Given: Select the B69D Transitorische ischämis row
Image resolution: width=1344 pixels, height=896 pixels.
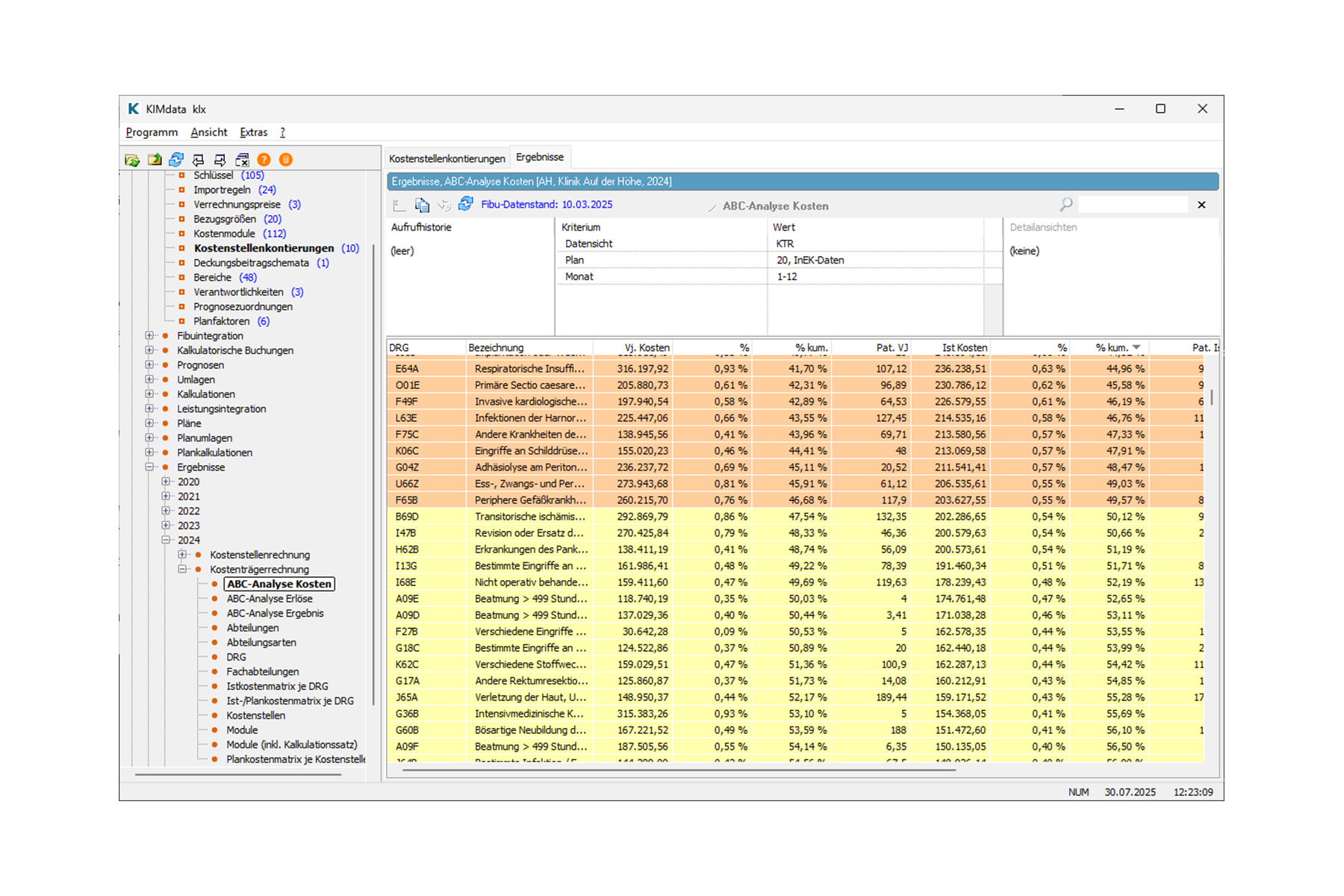Looking at the screenshot, I should point(795,517).
